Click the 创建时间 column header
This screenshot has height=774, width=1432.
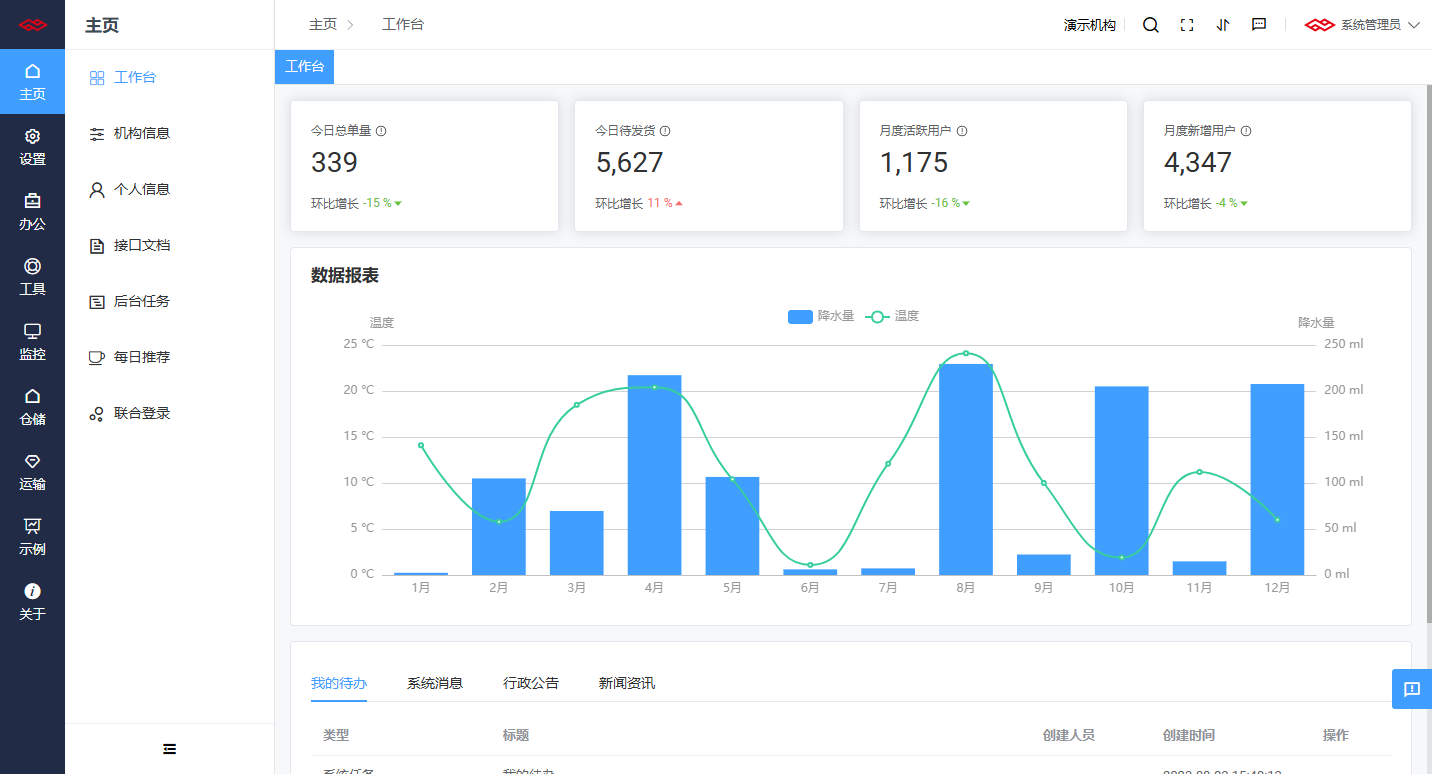1189,735
